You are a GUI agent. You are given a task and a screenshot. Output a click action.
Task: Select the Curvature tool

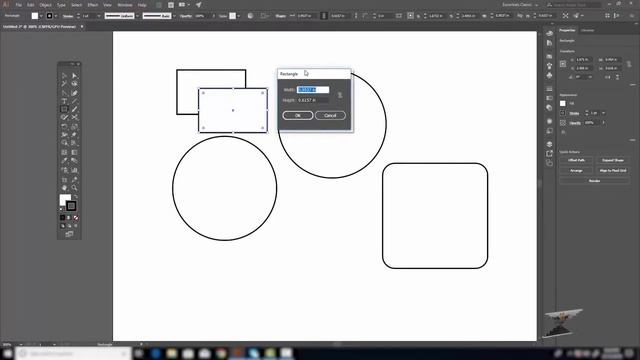tap(74, 93)
